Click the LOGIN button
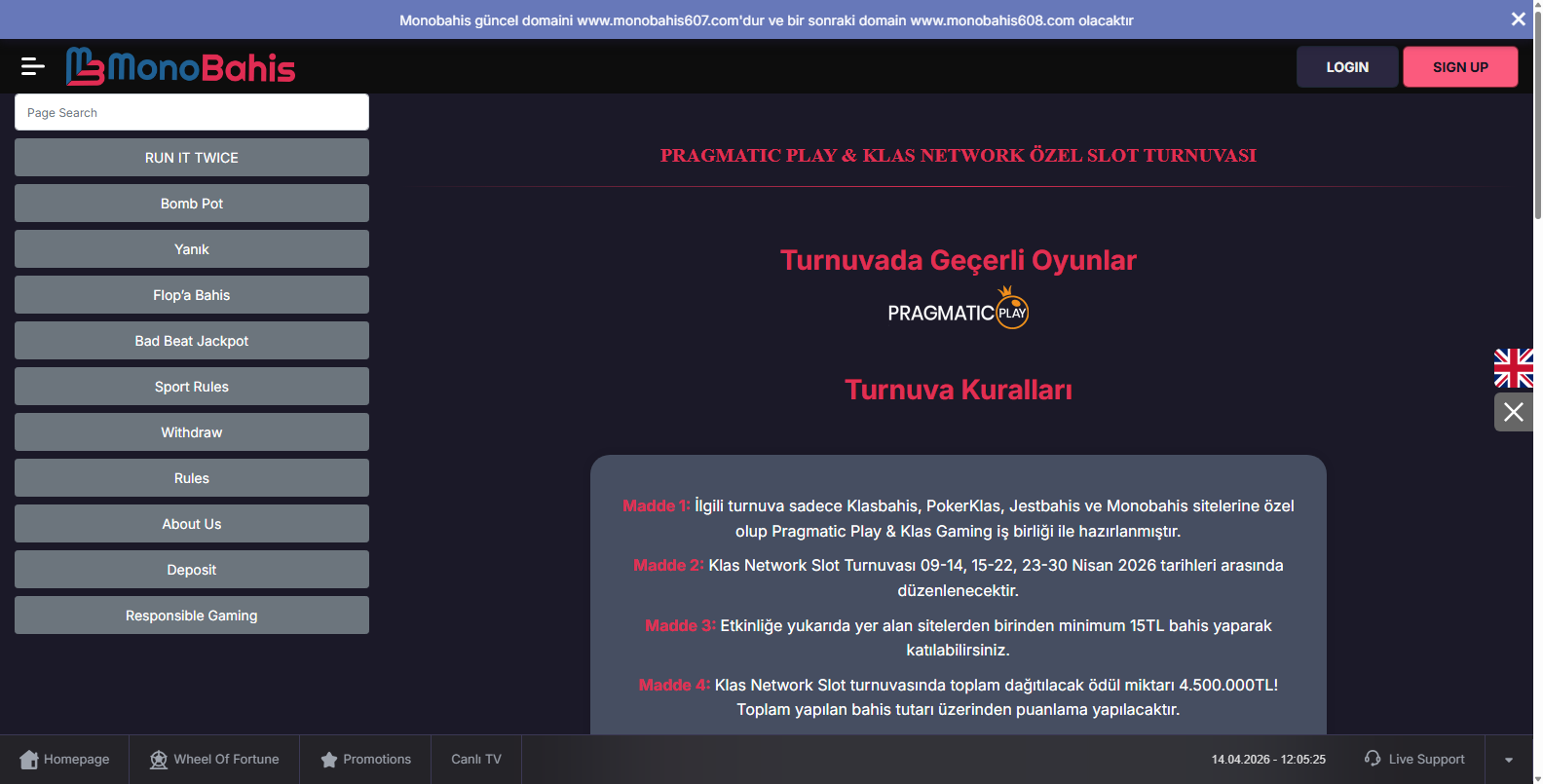The width and height of the screenshot is (1543, 784). click(1347, 67)
